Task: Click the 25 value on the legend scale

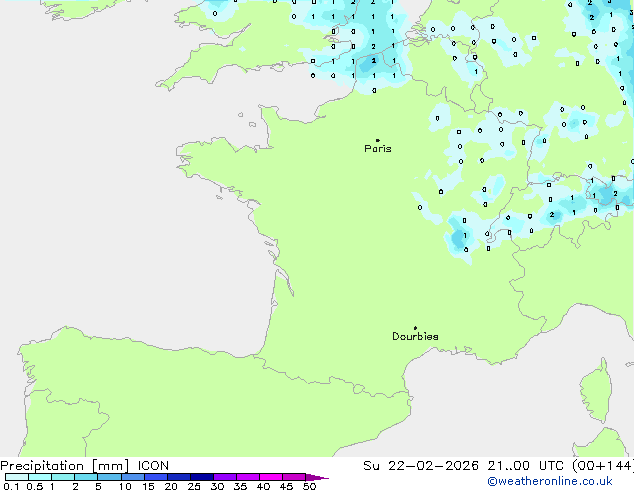Action: point(193,486)
